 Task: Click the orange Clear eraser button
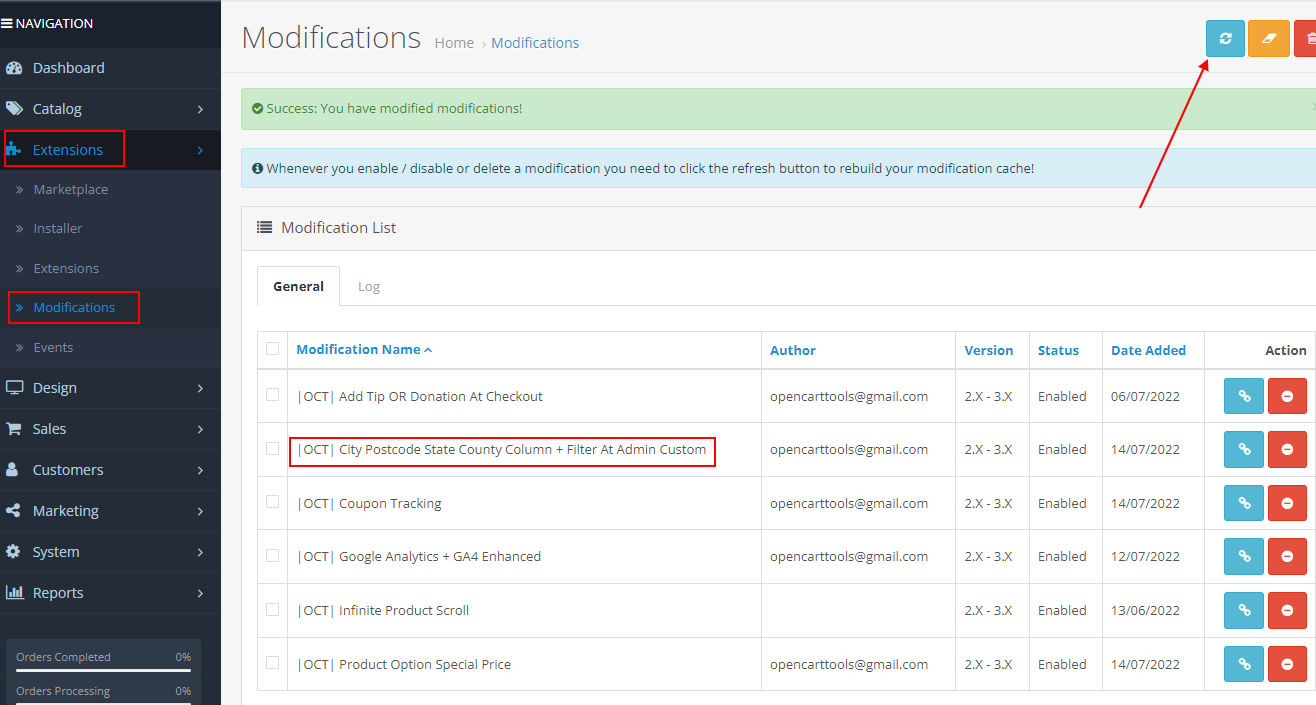(x=1269, y=39)
